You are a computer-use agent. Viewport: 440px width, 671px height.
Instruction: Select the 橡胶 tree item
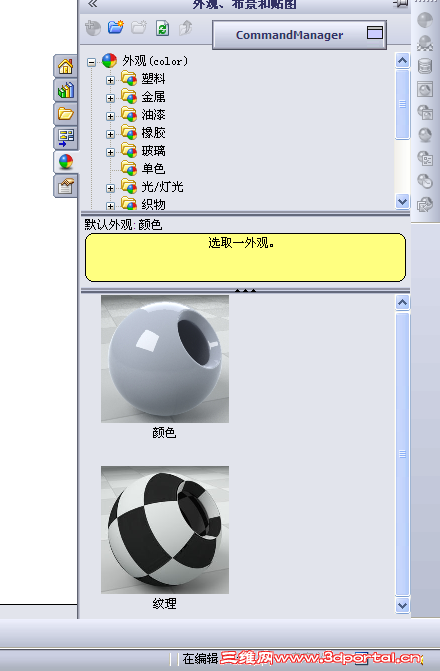tap(153, 133)
